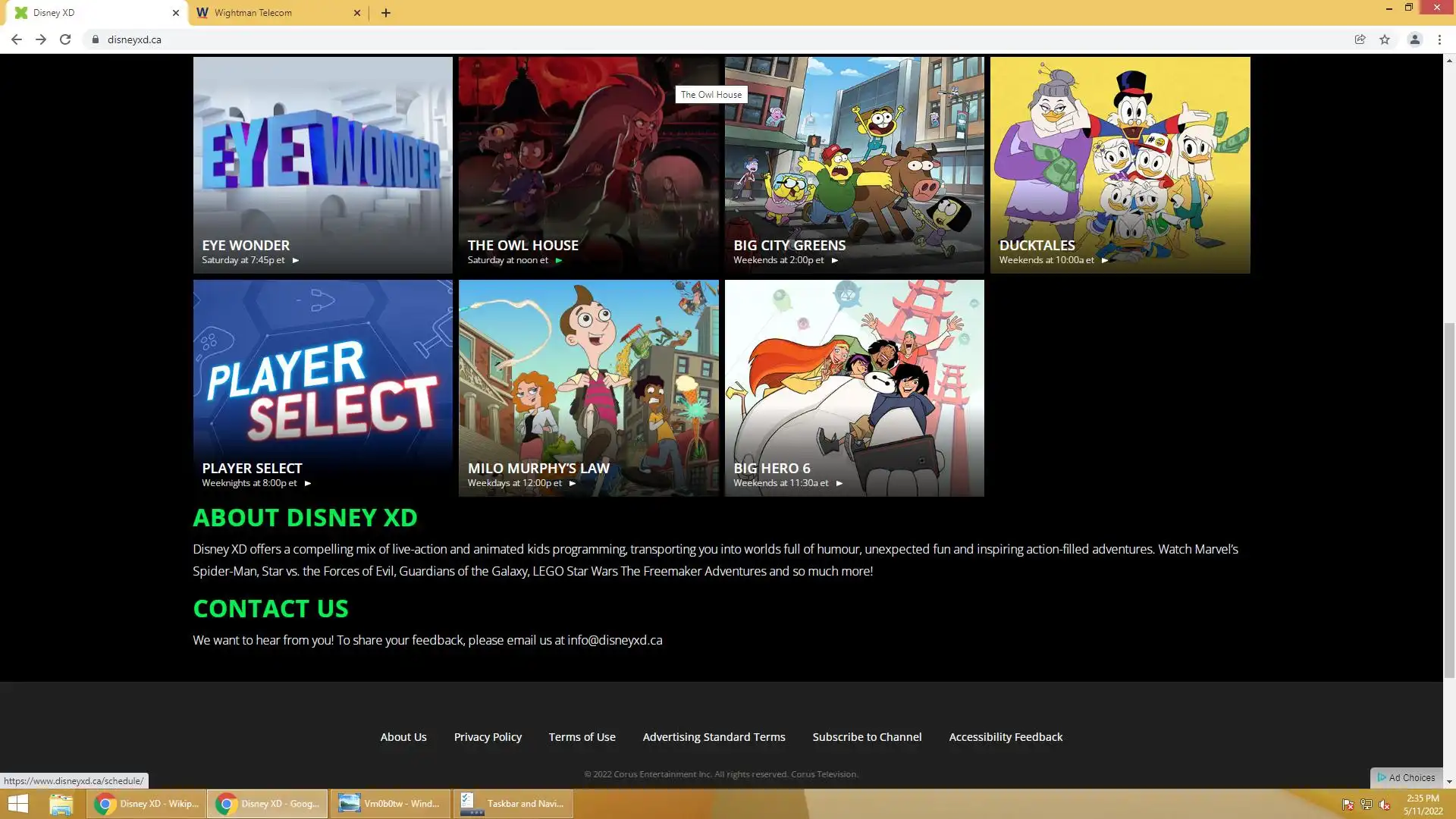Click play arrow under Ducktales showtime
The image size is (1456, 819).
pyautogui.click(x=1105, y=260)
